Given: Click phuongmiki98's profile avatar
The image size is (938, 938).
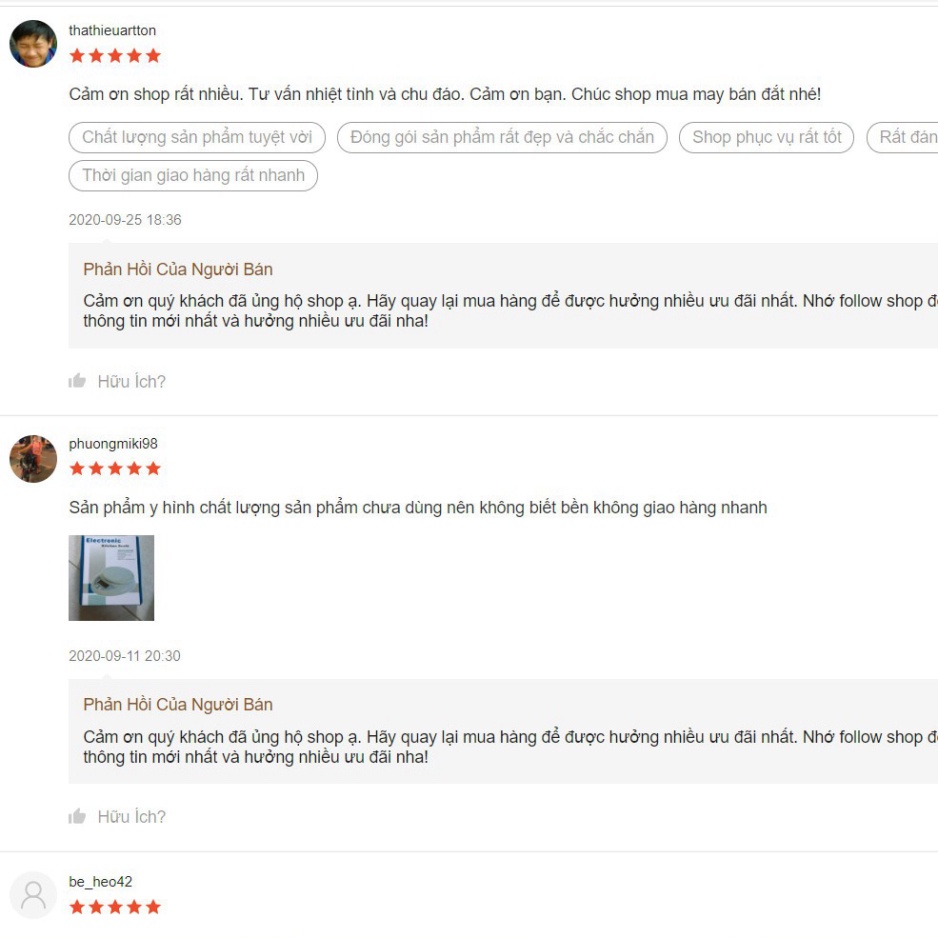Looking at the screenshot, I should (x=33, y=459).
